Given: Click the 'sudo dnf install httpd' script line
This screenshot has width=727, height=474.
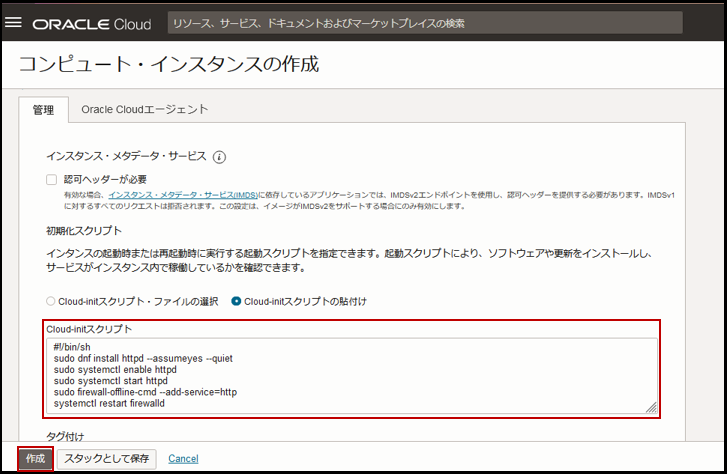Looking at the screenshot, I should pyautogui.click(x=143, y=359).
